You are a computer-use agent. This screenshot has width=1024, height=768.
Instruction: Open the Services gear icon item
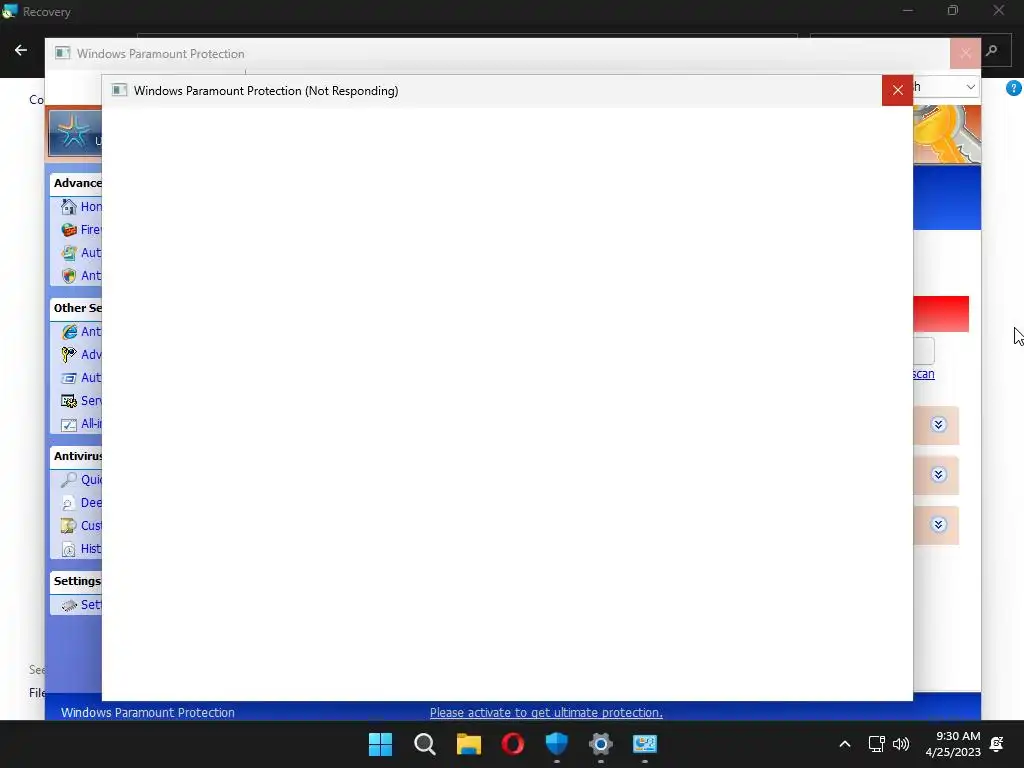coord(69,401)
